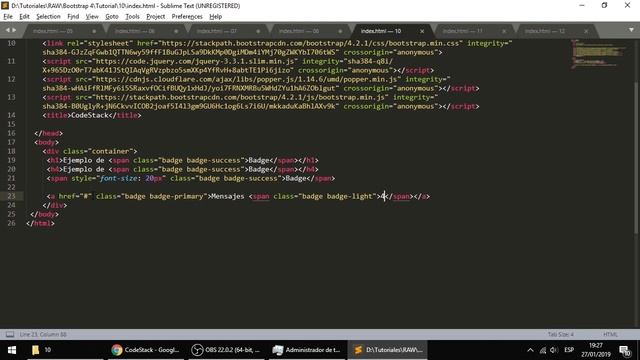Click unsaved dot on index.html — 06 tab
Screen dimensions: 640x360
coord(176,31)
